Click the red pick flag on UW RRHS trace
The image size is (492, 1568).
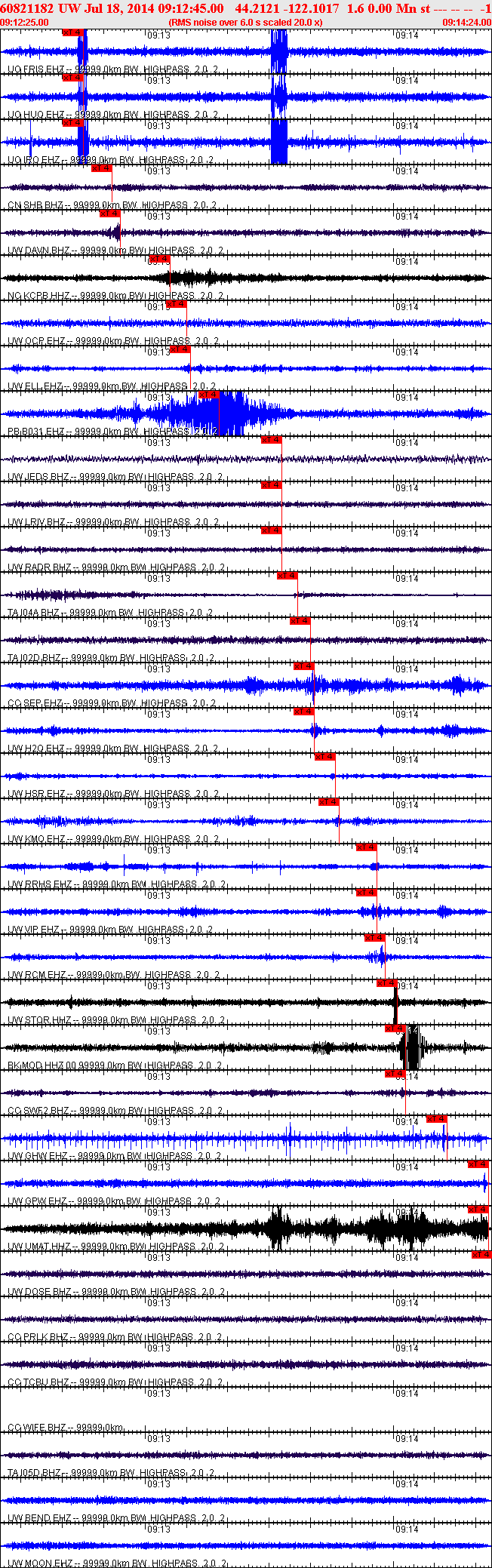coord(366,847)
